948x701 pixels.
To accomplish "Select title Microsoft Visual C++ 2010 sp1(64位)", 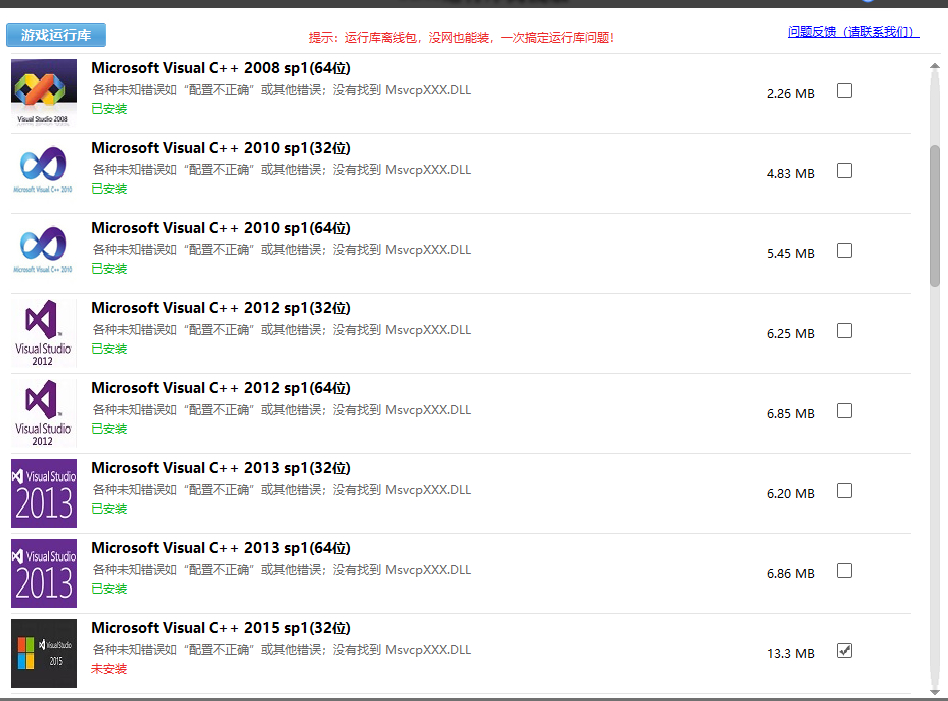I will tap(221, 228).
